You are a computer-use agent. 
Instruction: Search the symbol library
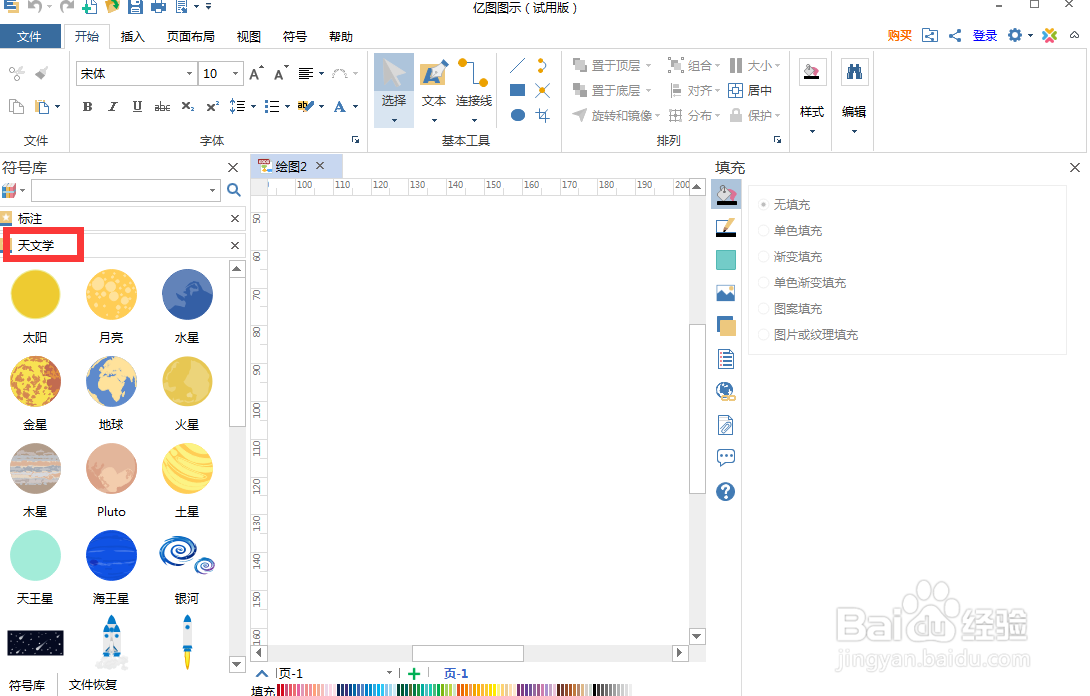tap(234, 190)
